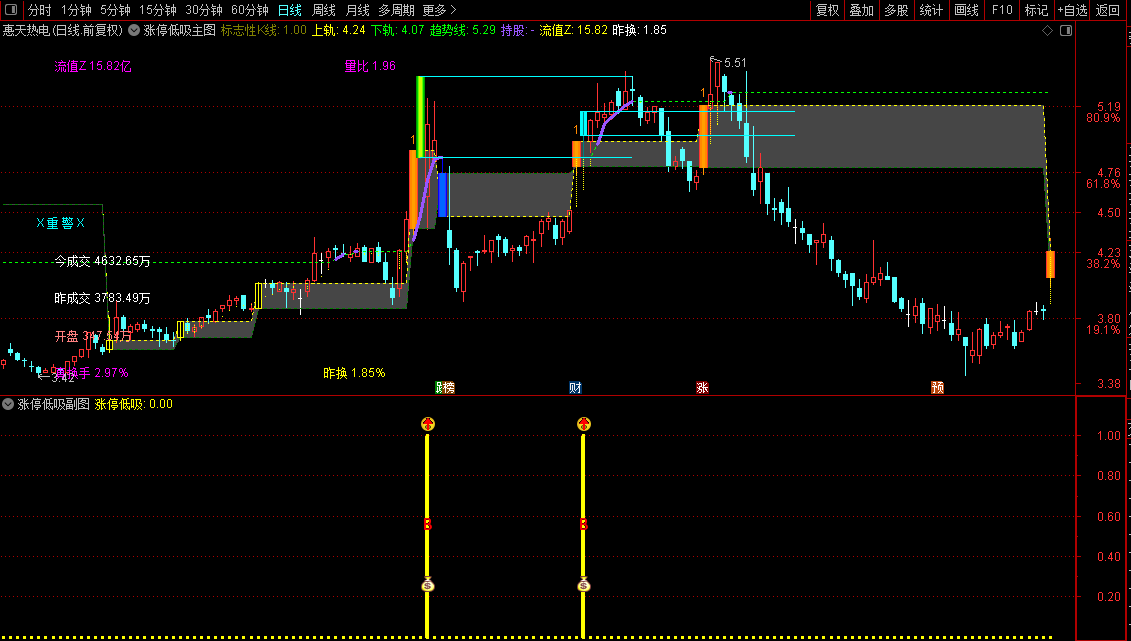The height and width of the screenshot is (641, 1131).
Task: Click the green-yellow tall bar on chart
Action: pos(420,117)
